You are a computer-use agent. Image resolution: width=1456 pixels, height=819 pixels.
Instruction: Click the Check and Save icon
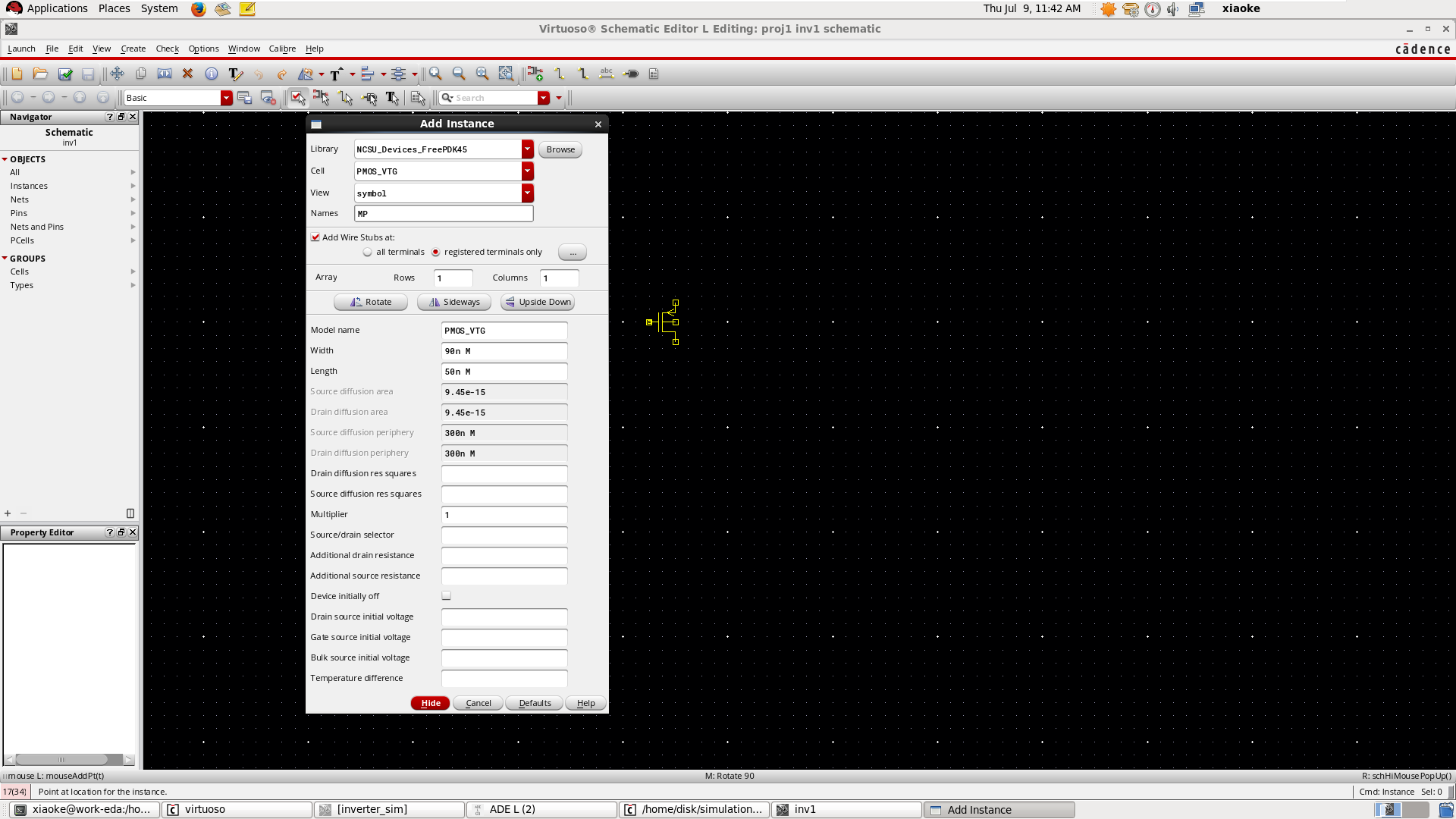(65, 74)
